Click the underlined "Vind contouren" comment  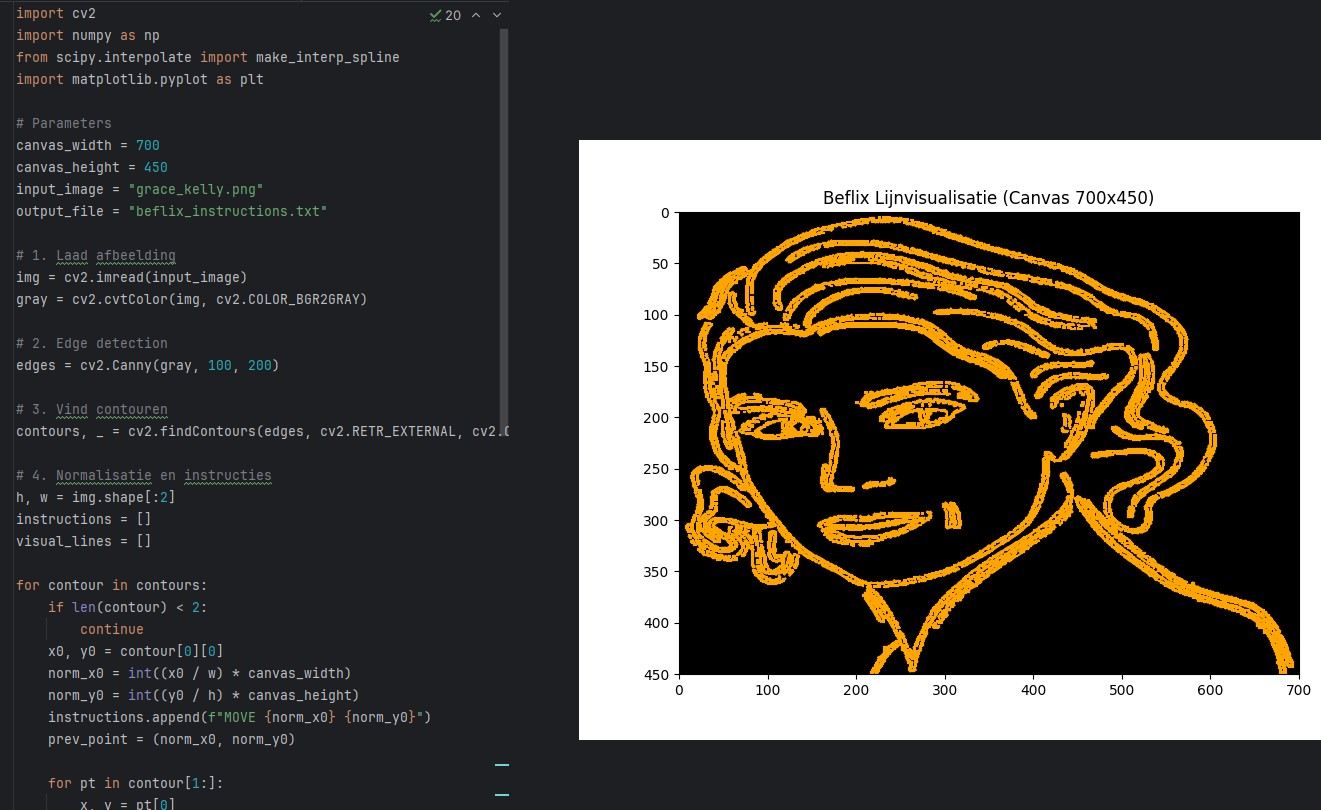tap(111, 409)
